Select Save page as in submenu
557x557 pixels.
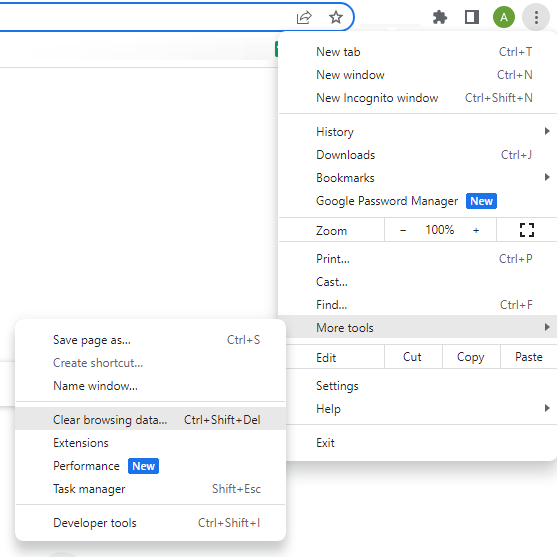150,340
